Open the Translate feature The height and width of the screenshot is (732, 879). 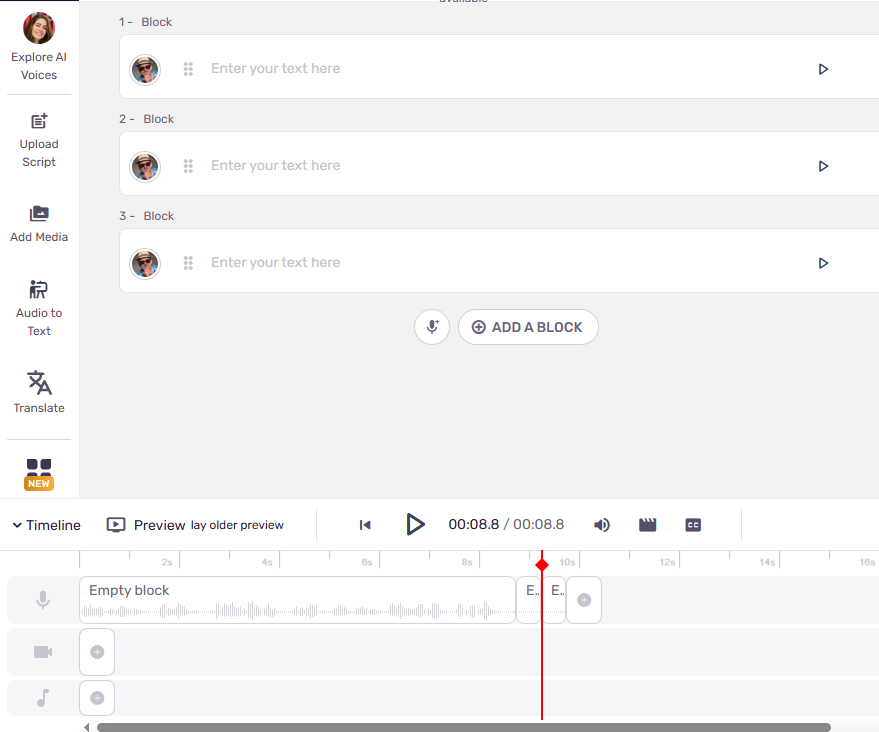tap(39, 390)
